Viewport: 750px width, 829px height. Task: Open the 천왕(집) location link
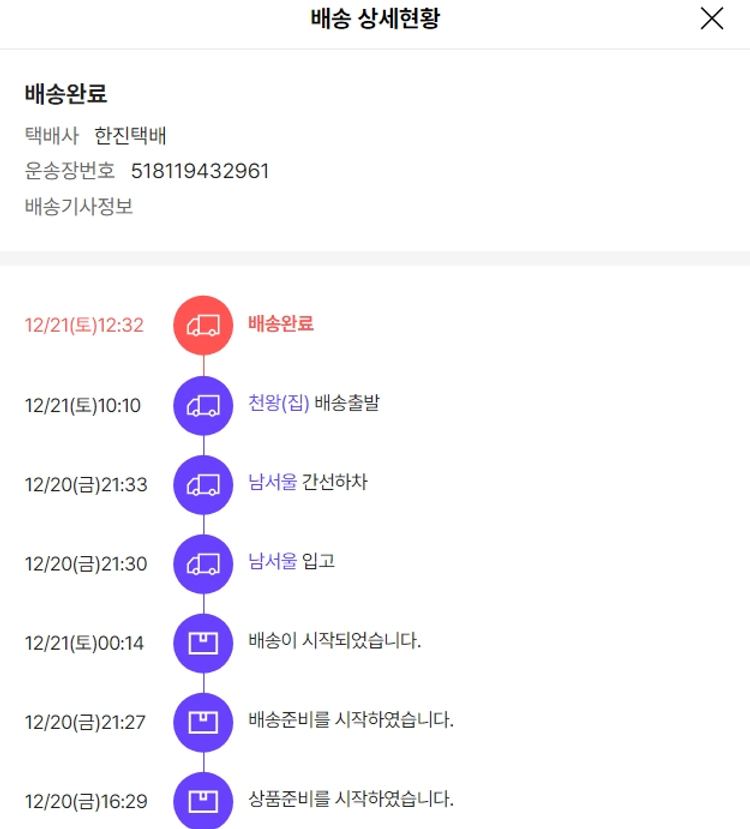pyautogui.click(x=278, y=404)
